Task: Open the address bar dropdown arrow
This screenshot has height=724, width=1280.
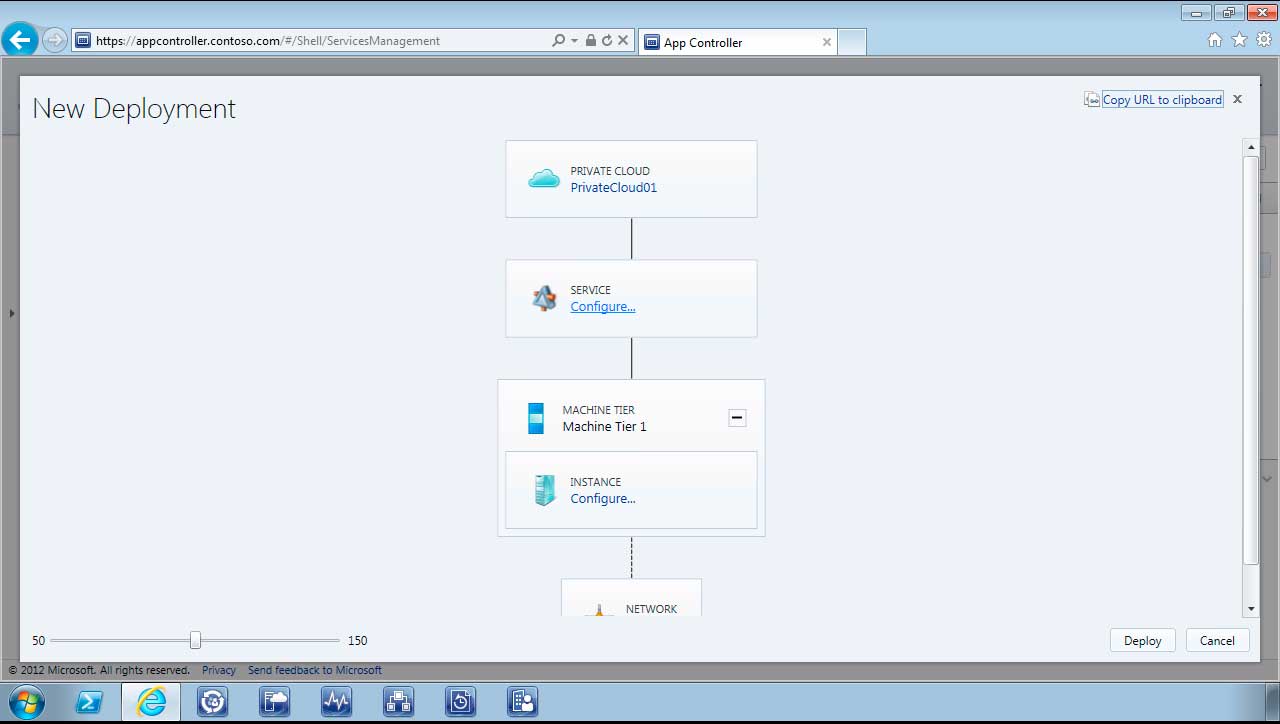Action: coord(574,41)
